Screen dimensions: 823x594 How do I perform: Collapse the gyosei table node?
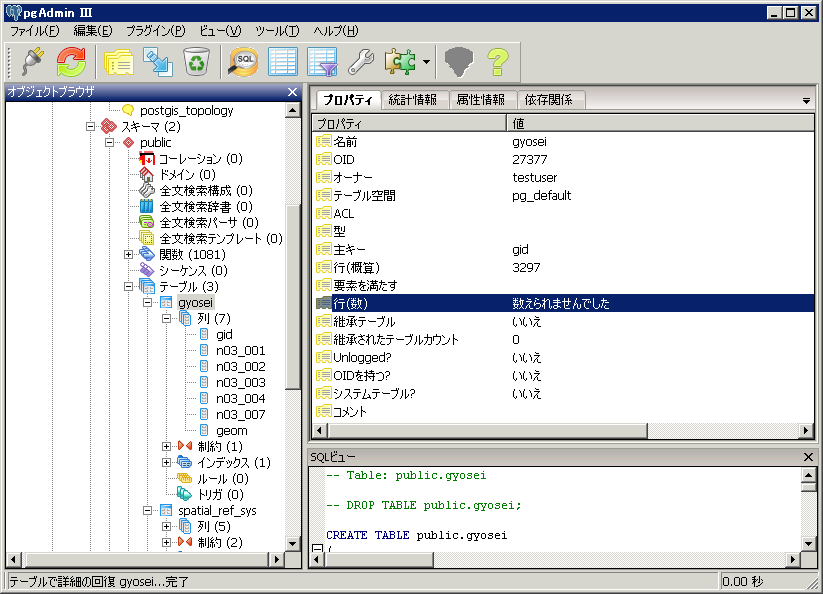[148, 302]
